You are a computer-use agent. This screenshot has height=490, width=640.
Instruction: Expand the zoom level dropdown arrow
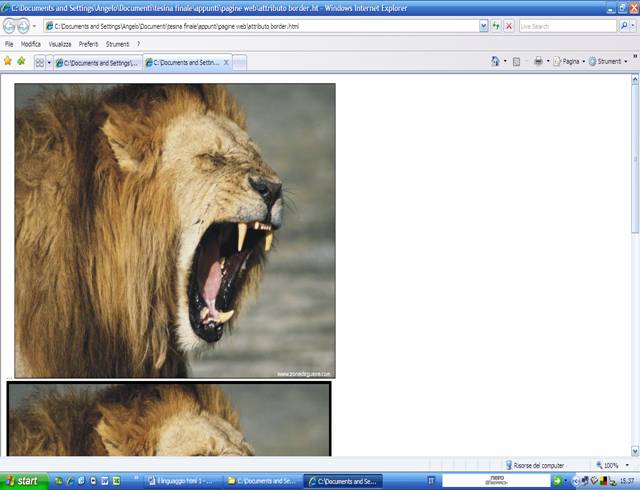[627, 465]
